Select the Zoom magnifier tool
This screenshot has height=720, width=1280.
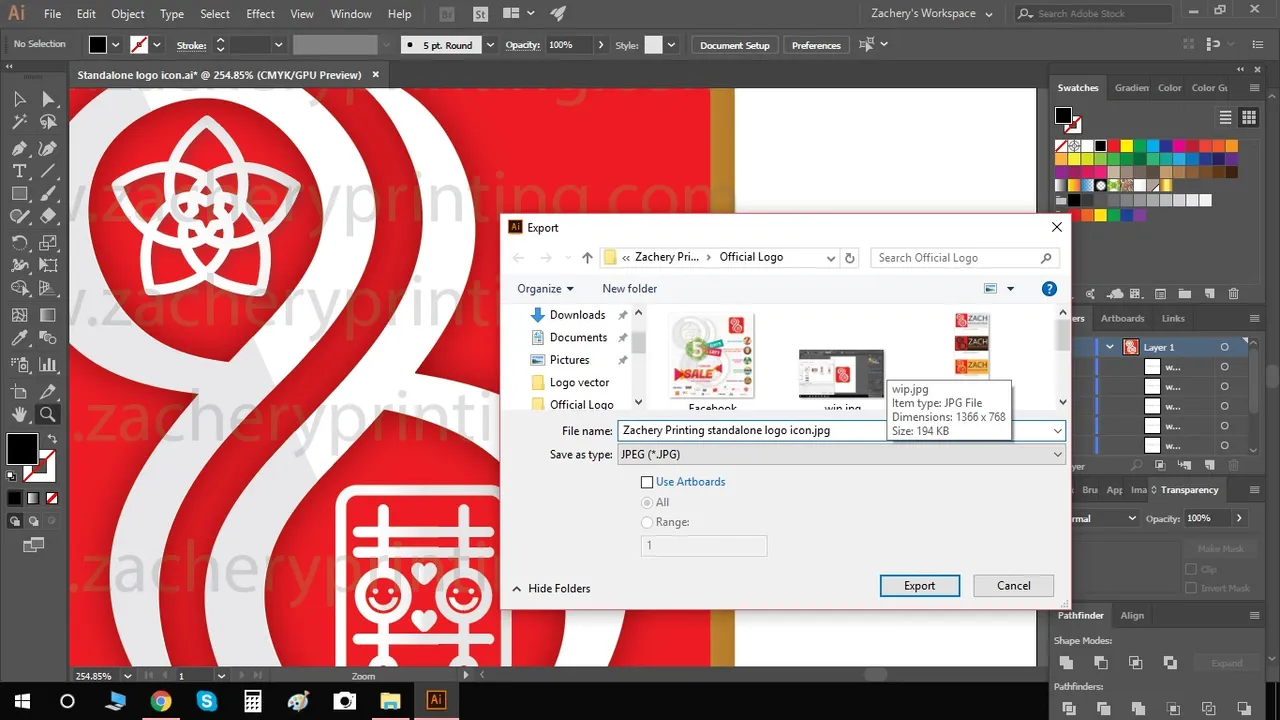point(48,414)
